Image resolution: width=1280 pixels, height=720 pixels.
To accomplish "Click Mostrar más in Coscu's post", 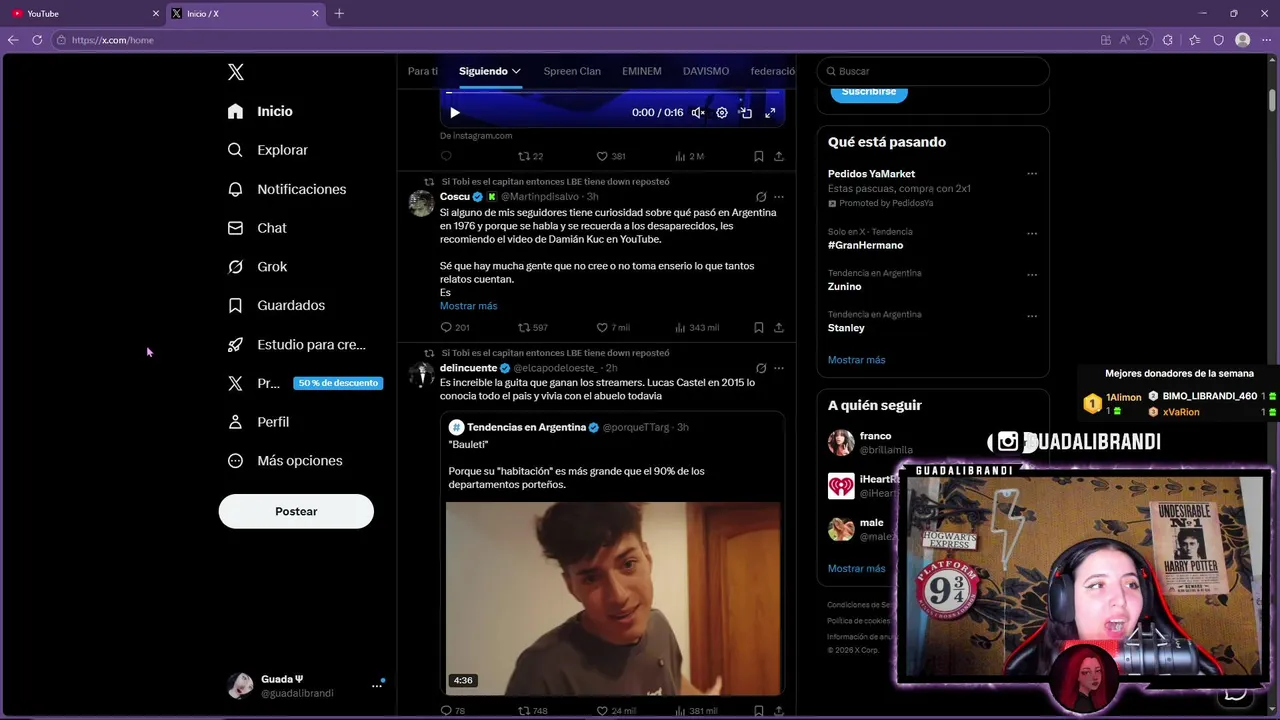I will [468, 306].
